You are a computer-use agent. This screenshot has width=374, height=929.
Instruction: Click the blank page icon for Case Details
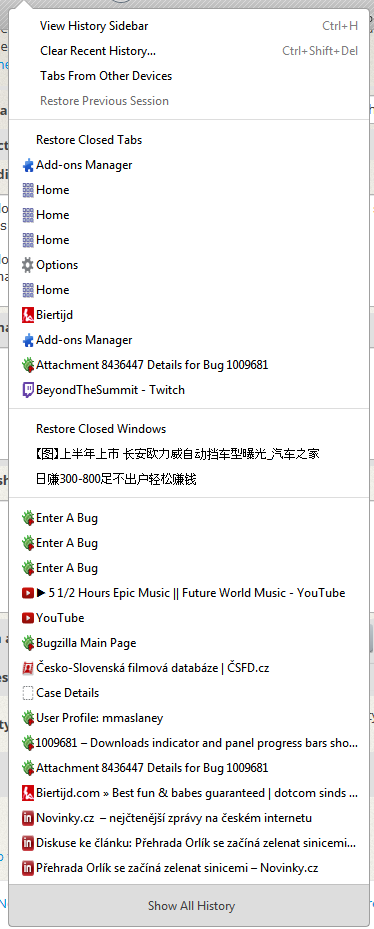coord(28,693)
